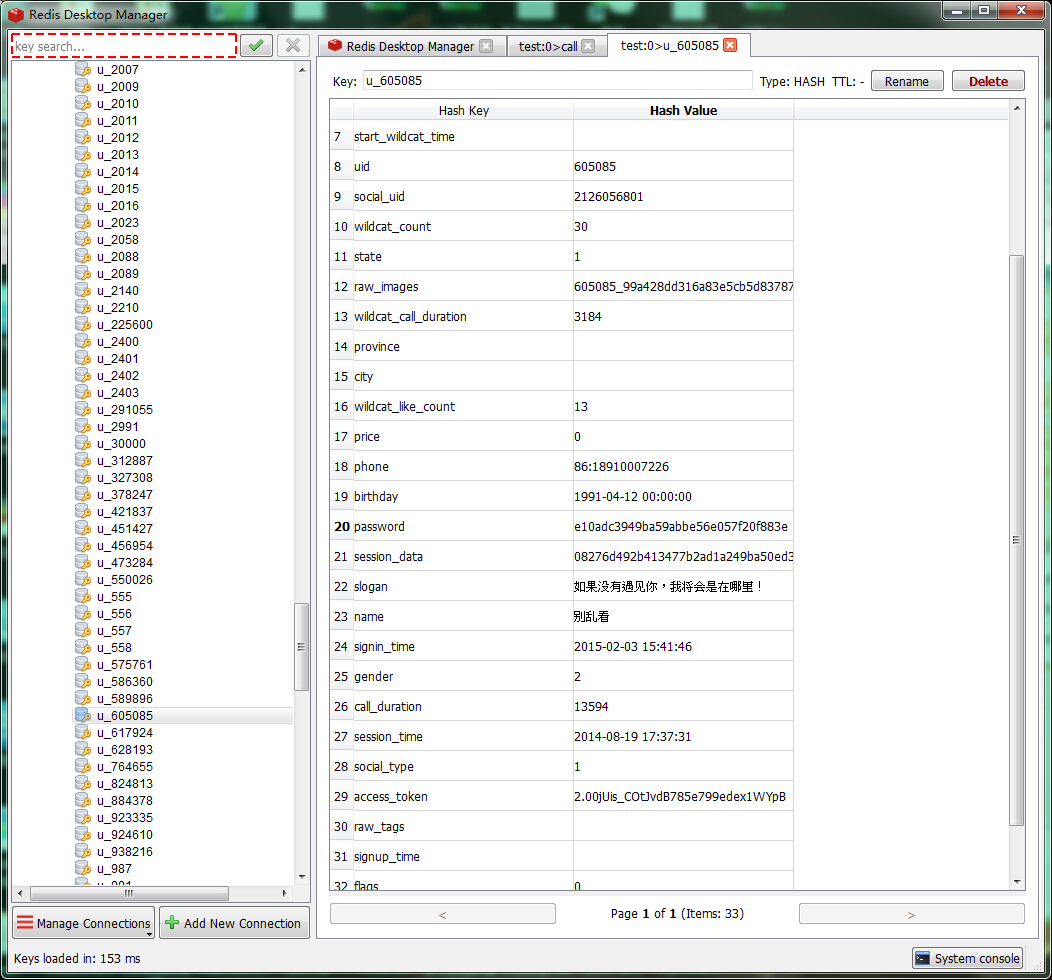Click key icon beside u_764655
Viewport: 1052px width, 980px height.
[x=83, y=766]
